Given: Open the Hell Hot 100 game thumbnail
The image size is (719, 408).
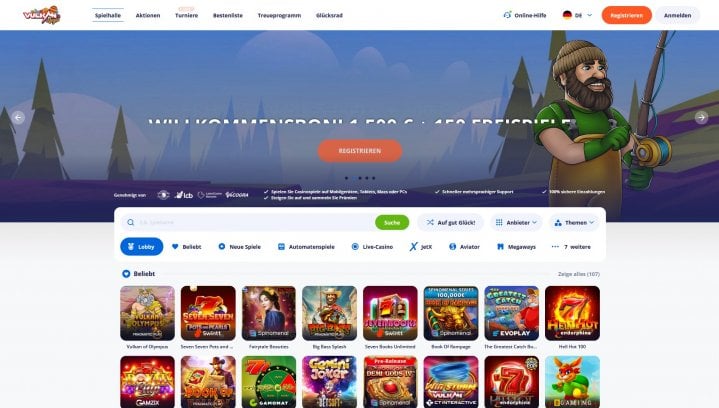Looking at the screenshot, I should pos(572,313).
